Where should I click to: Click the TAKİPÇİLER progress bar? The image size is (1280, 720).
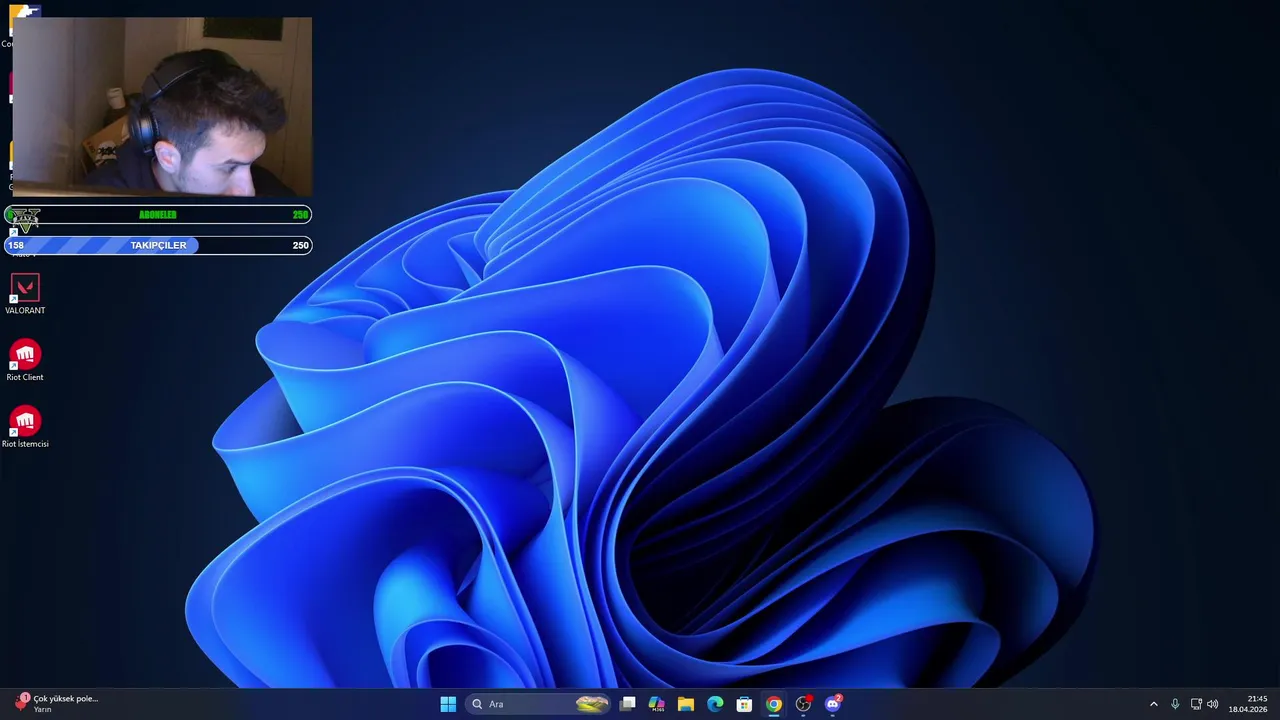coord(158,245)
